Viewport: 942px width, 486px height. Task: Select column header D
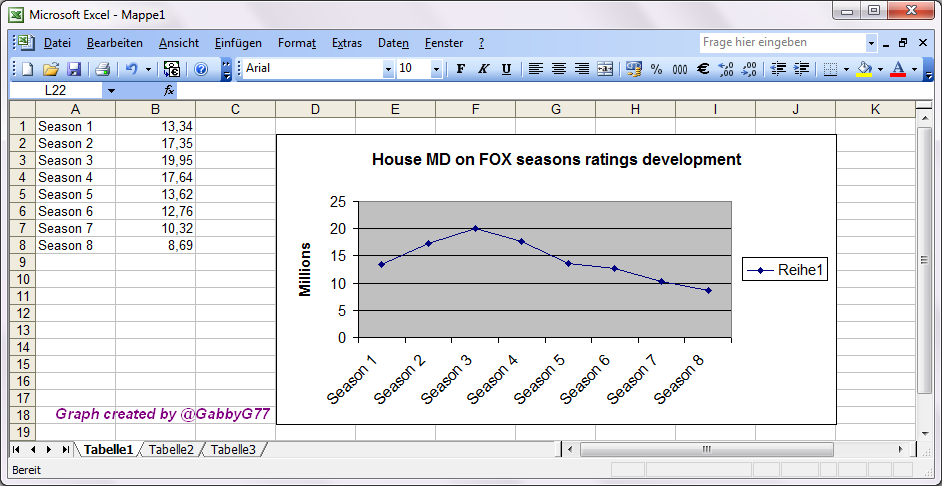coord(315,109)
